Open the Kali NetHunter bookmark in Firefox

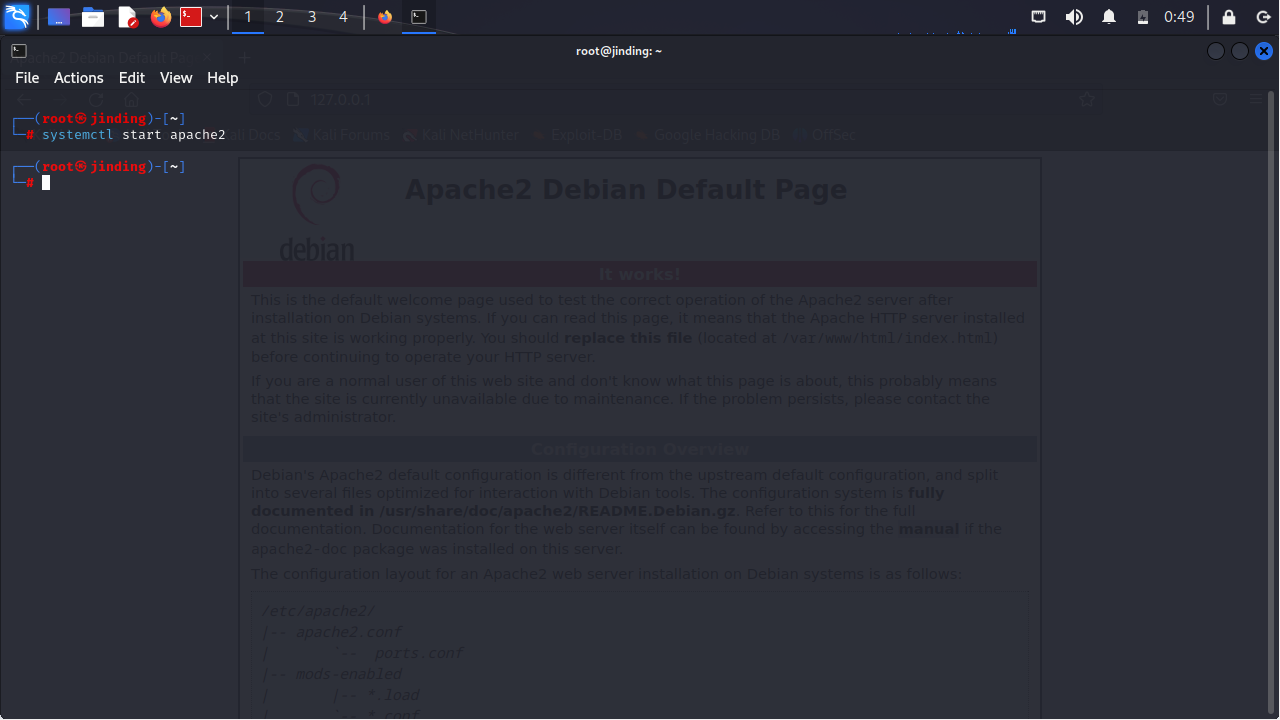click(461, 135)
